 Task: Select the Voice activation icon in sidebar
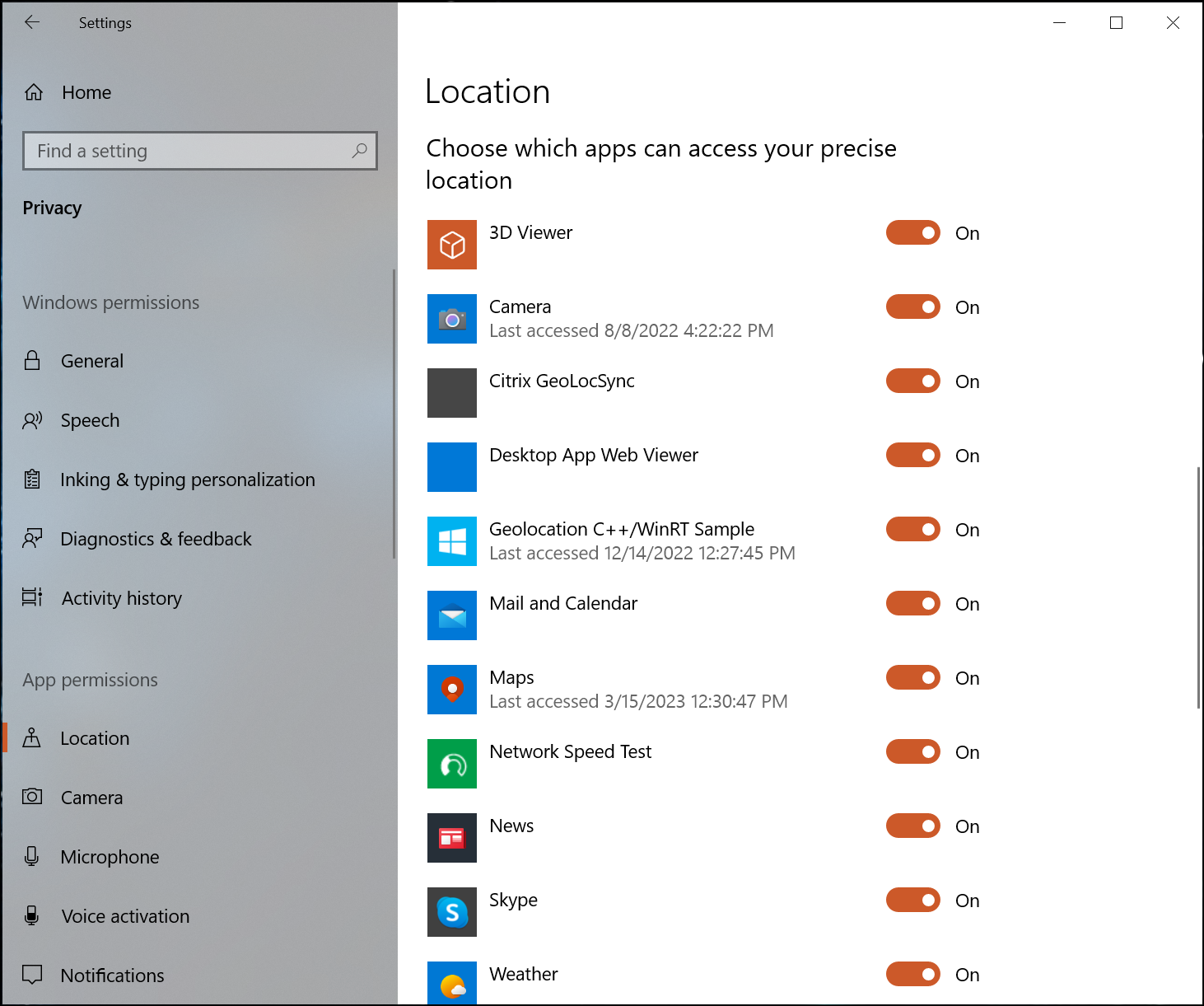point(31,915)
